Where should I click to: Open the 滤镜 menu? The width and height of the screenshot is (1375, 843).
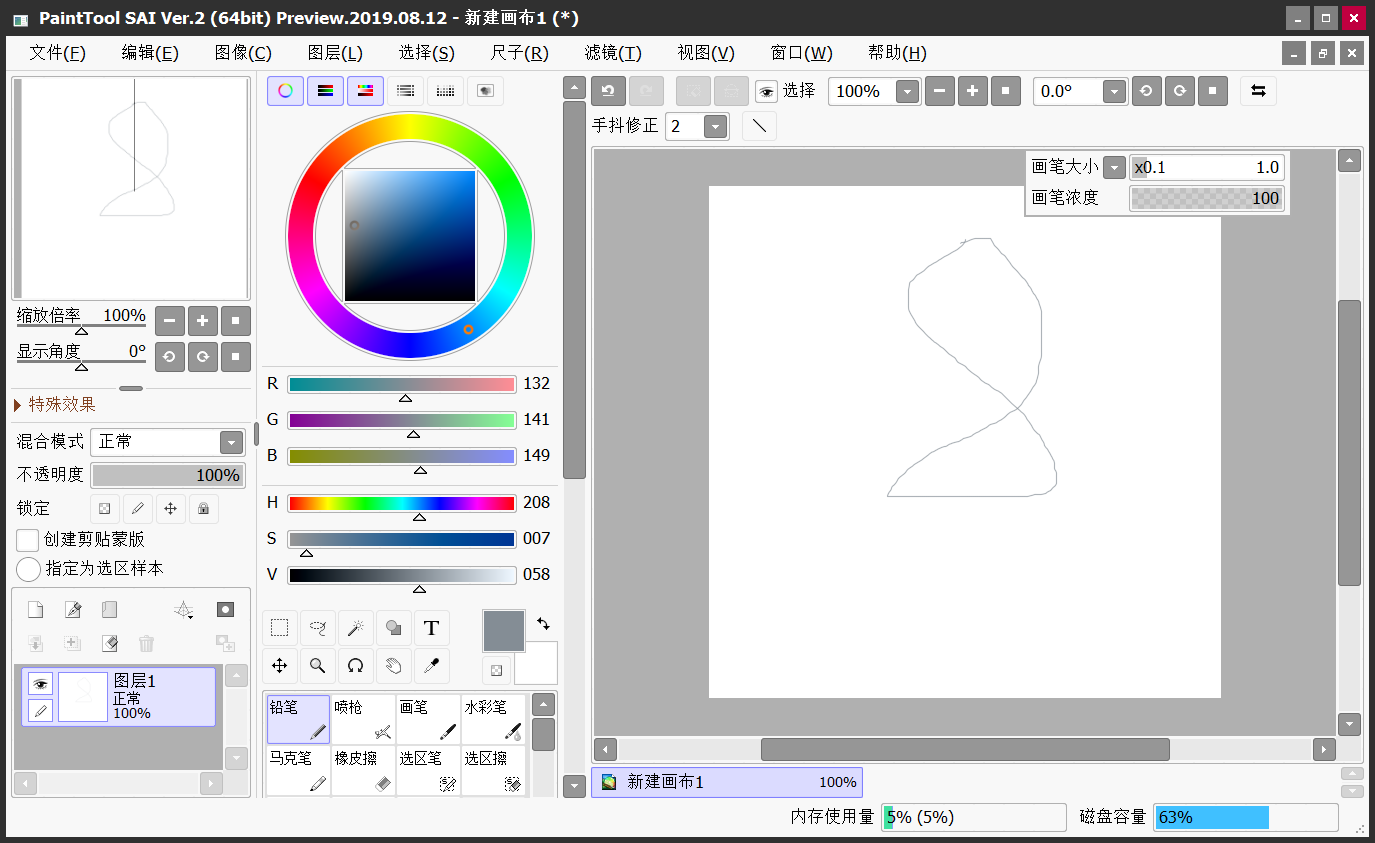pyautogui.click(x=612, y=53)
